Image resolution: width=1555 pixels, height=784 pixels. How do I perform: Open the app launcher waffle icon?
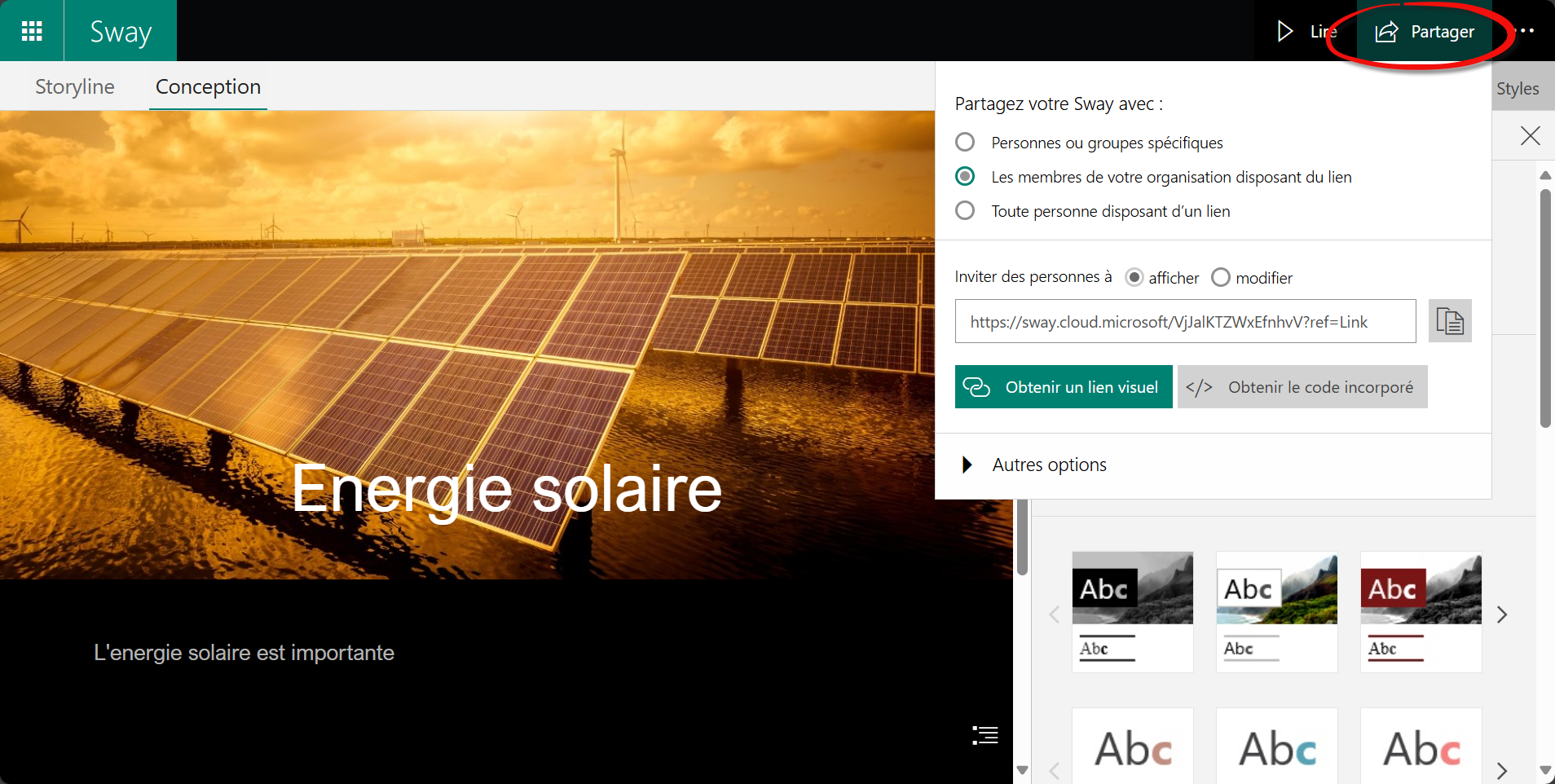coord(32,31)
